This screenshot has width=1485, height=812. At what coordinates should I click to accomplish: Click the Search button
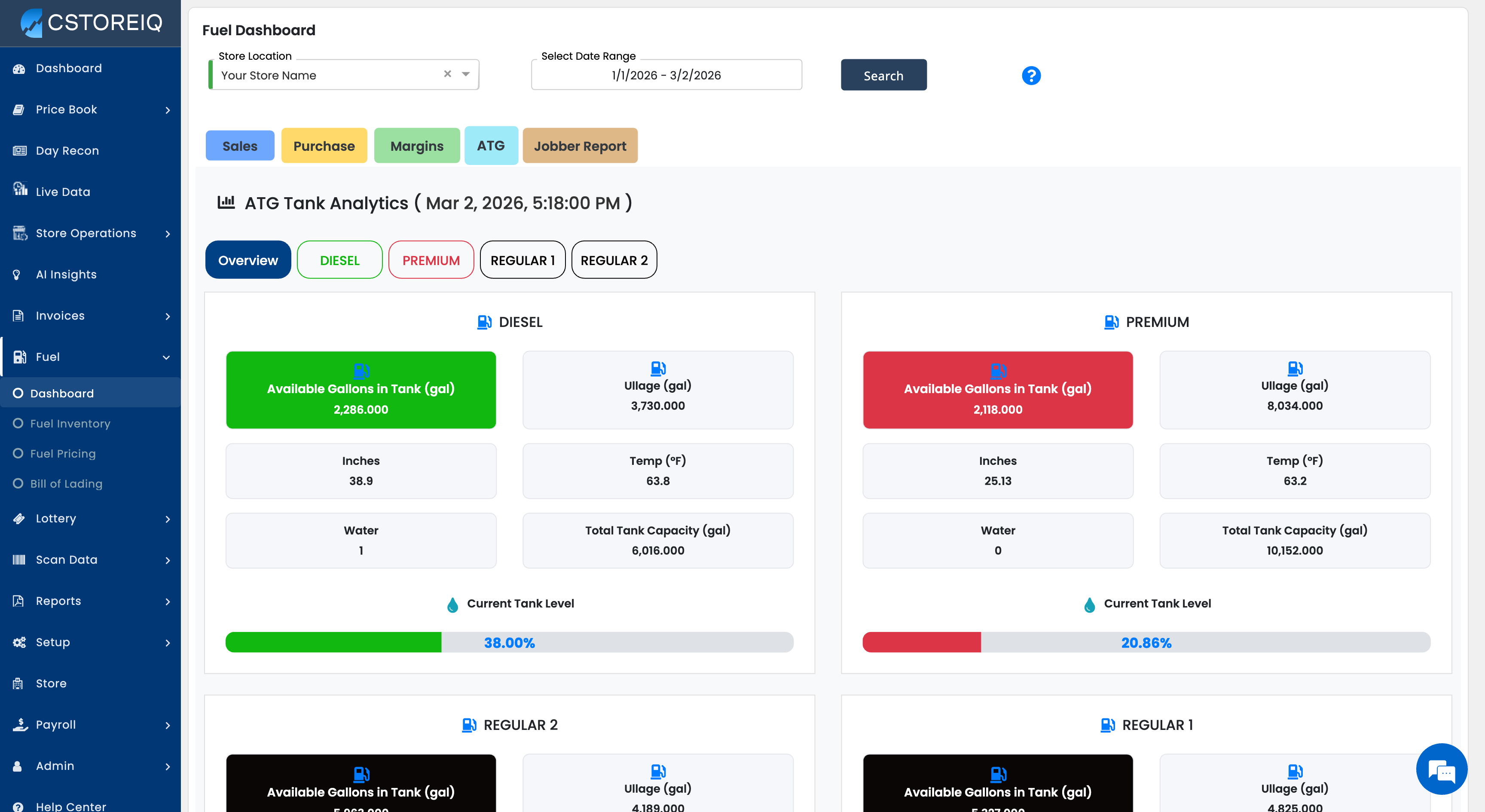(x=883, y=76)
